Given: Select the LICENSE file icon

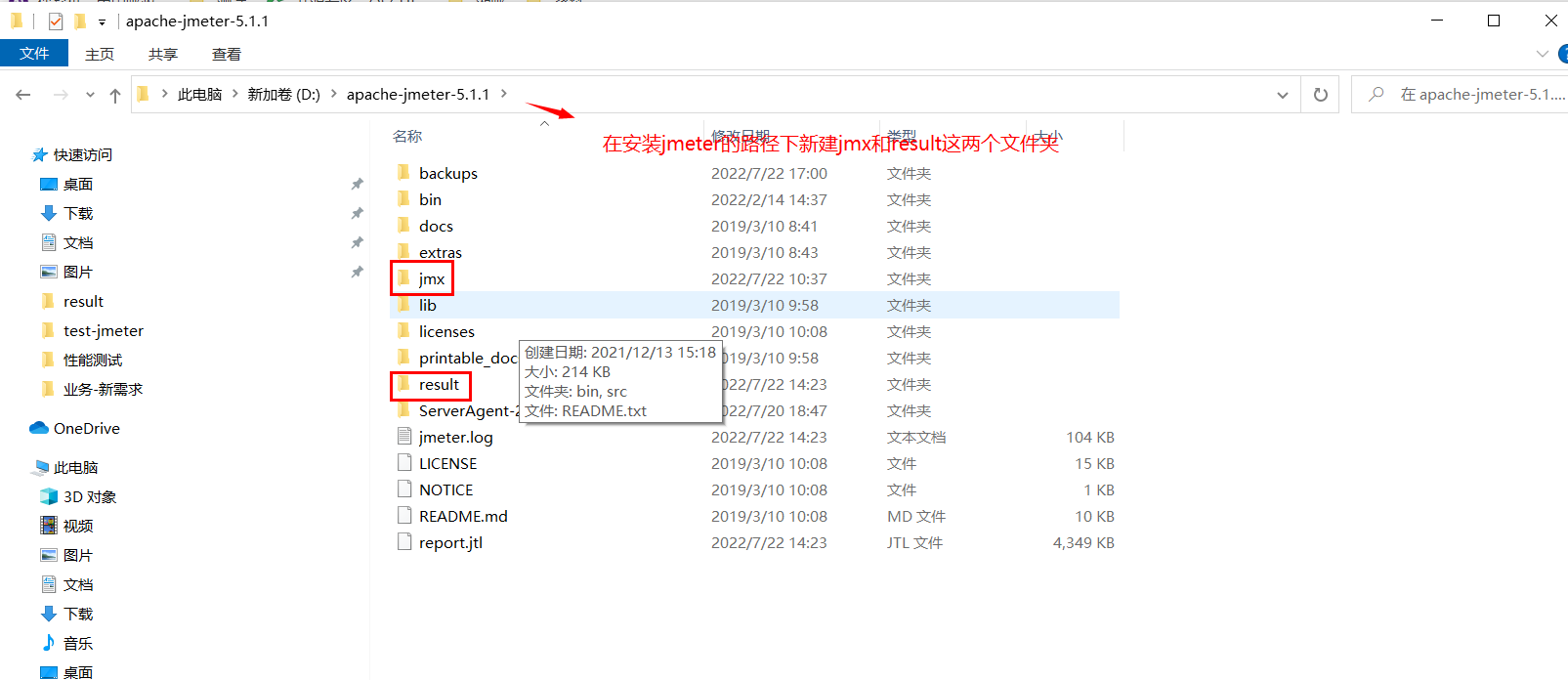Looking at the screenshot, I should coord(404,463).
